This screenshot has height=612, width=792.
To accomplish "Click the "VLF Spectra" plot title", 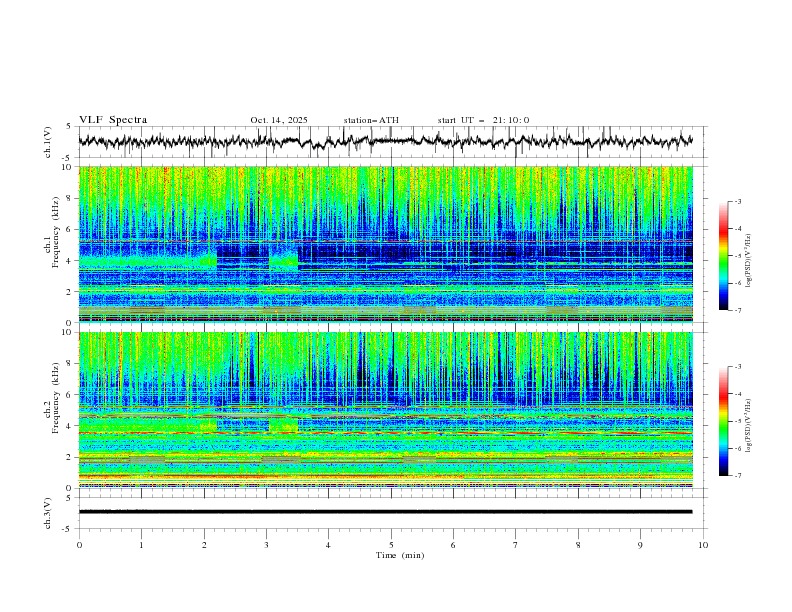I will (x=113, y=120).
